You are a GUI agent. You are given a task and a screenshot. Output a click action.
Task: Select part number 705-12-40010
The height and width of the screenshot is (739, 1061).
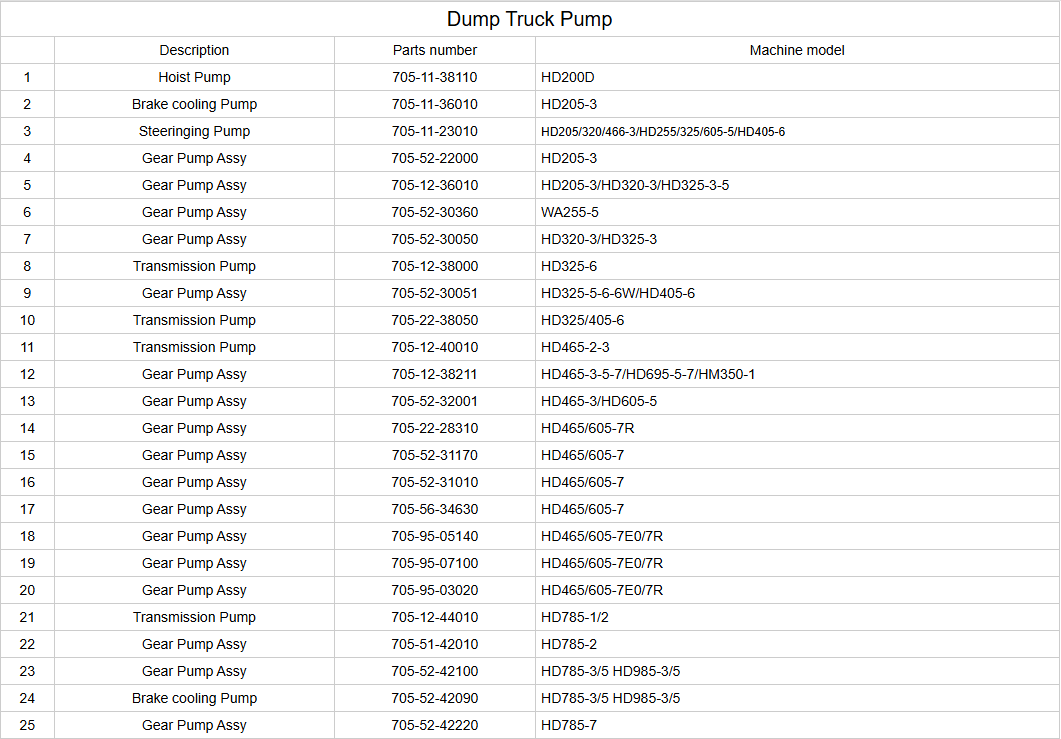click(x=434, y=348)
